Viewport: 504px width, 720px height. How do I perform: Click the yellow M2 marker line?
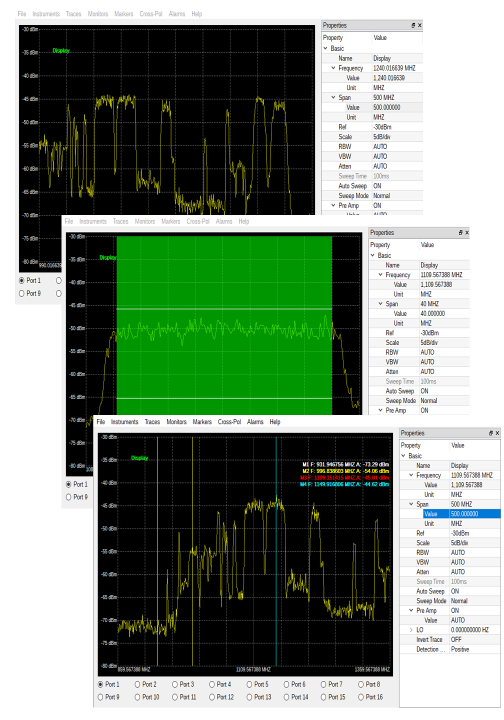[x=192, y=551]
